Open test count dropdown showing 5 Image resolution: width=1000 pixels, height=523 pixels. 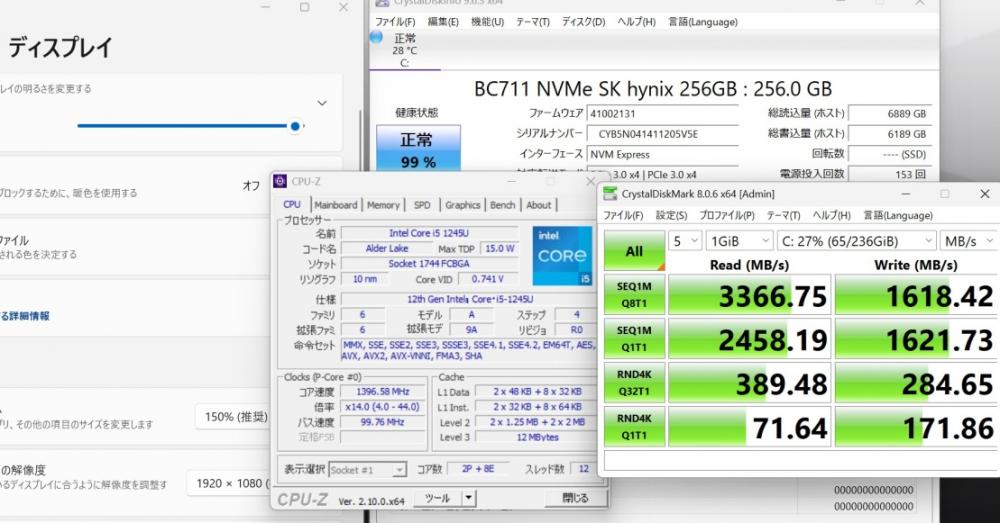click(685, 241)
